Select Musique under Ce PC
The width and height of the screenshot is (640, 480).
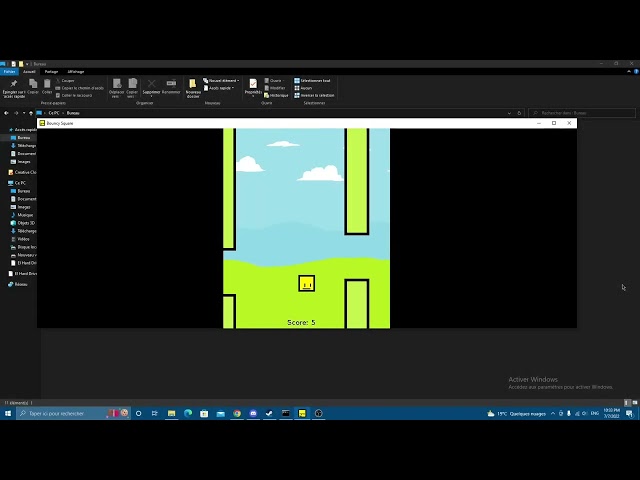[22, 215]
